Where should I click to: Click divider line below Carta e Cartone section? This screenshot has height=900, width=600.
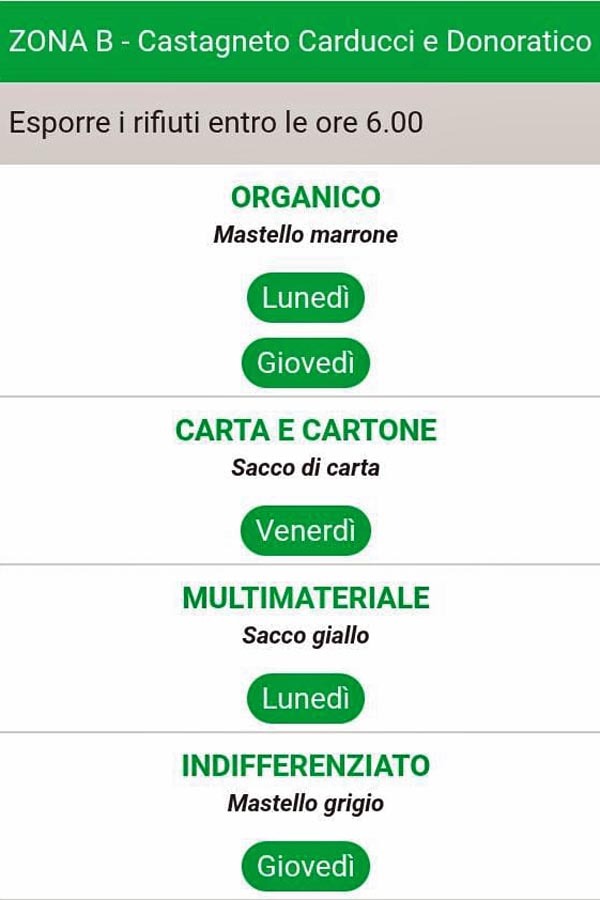(300, 565)
